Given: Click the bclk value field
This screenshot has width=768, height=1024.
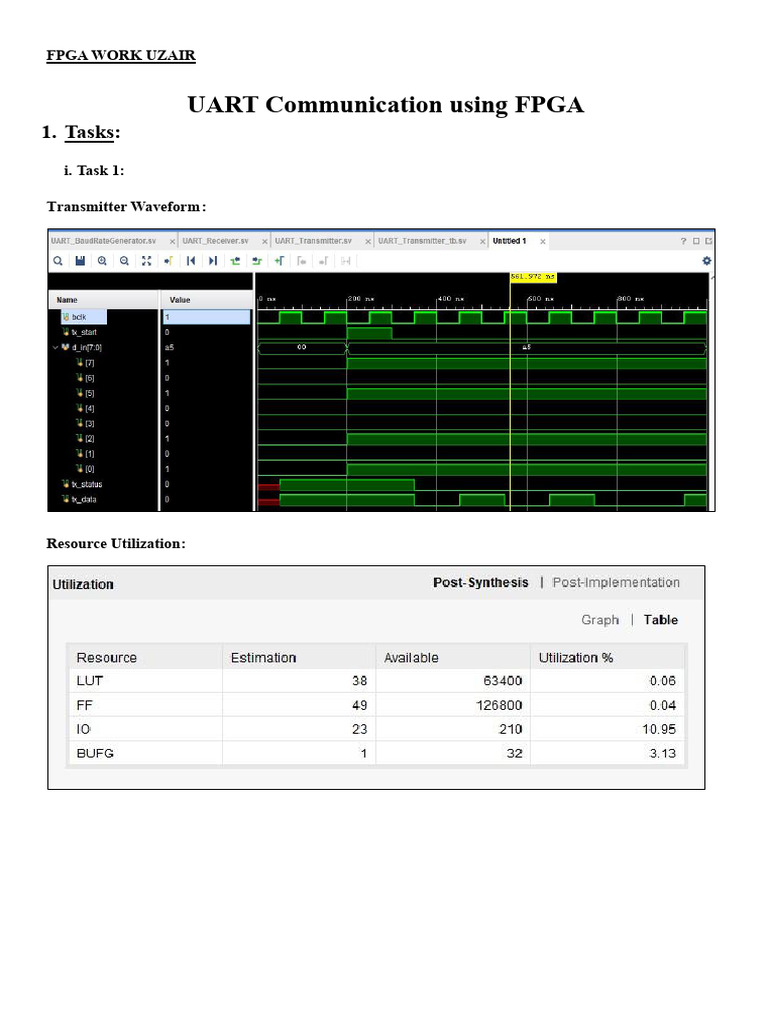Looking at the screenshot, I should tap(206, 317).
